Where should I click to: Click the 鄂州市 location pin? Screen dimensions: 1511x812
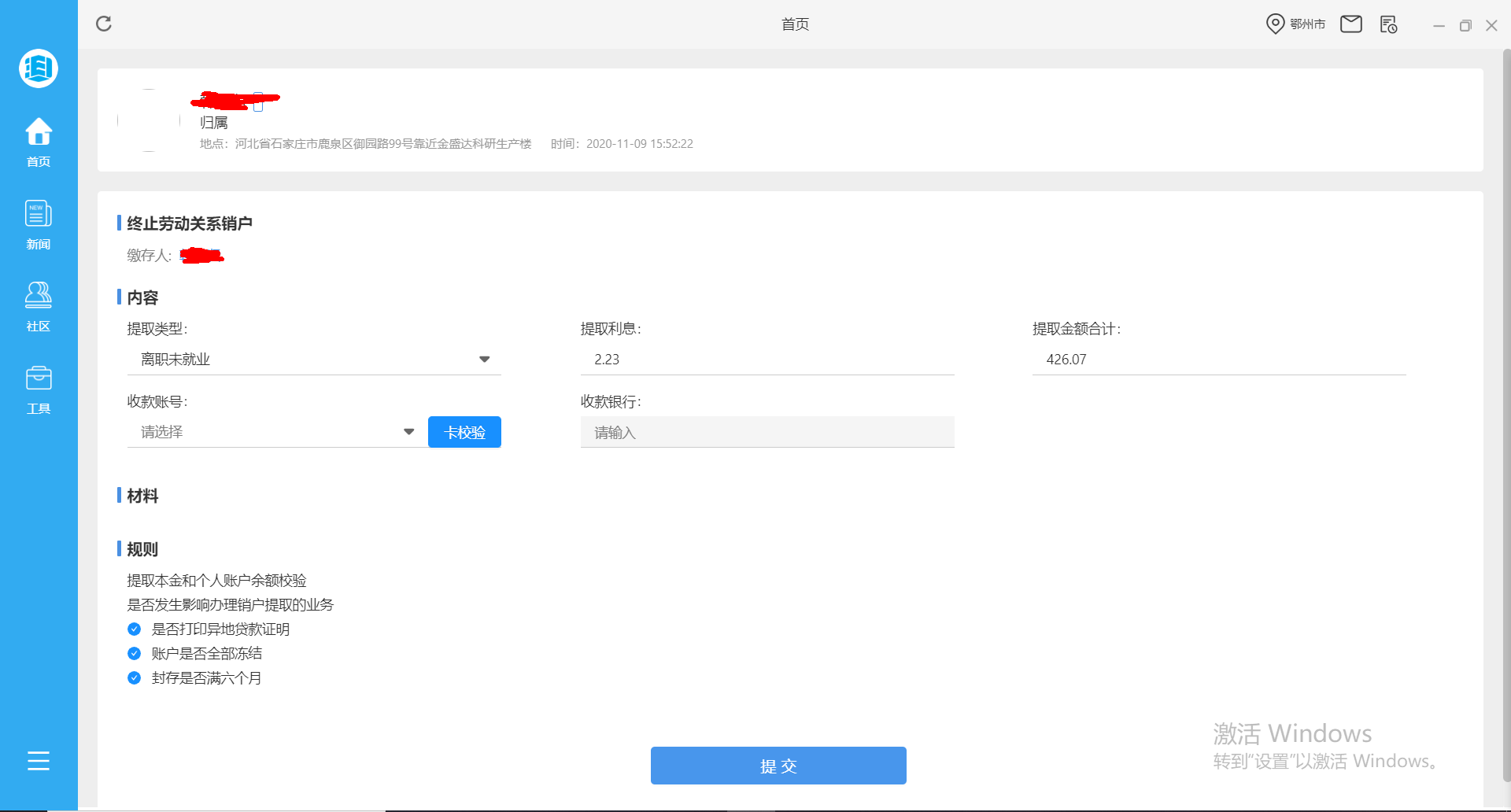pos(1275,24)
